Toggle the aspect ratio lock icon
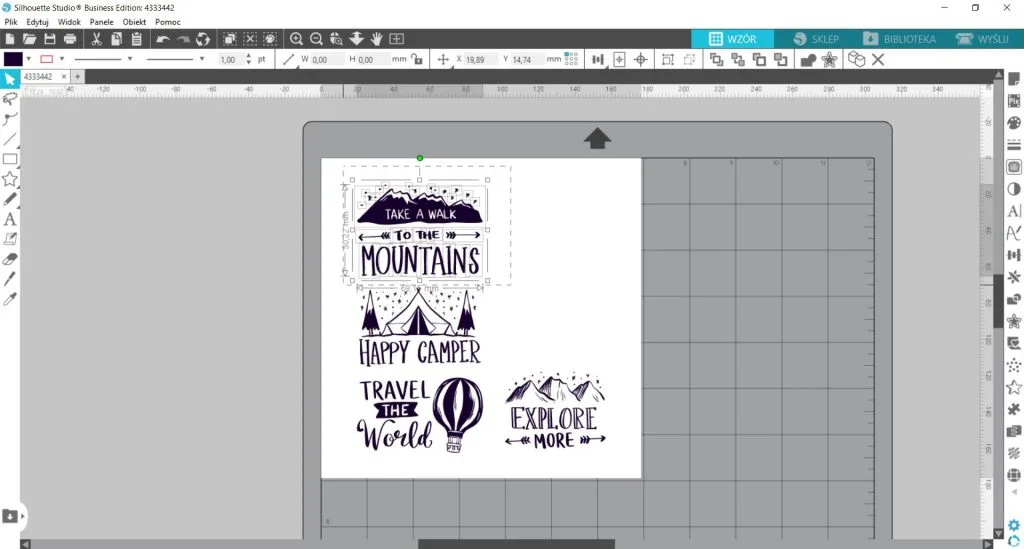Viewport: 1024px width, 549px height. 417,59
